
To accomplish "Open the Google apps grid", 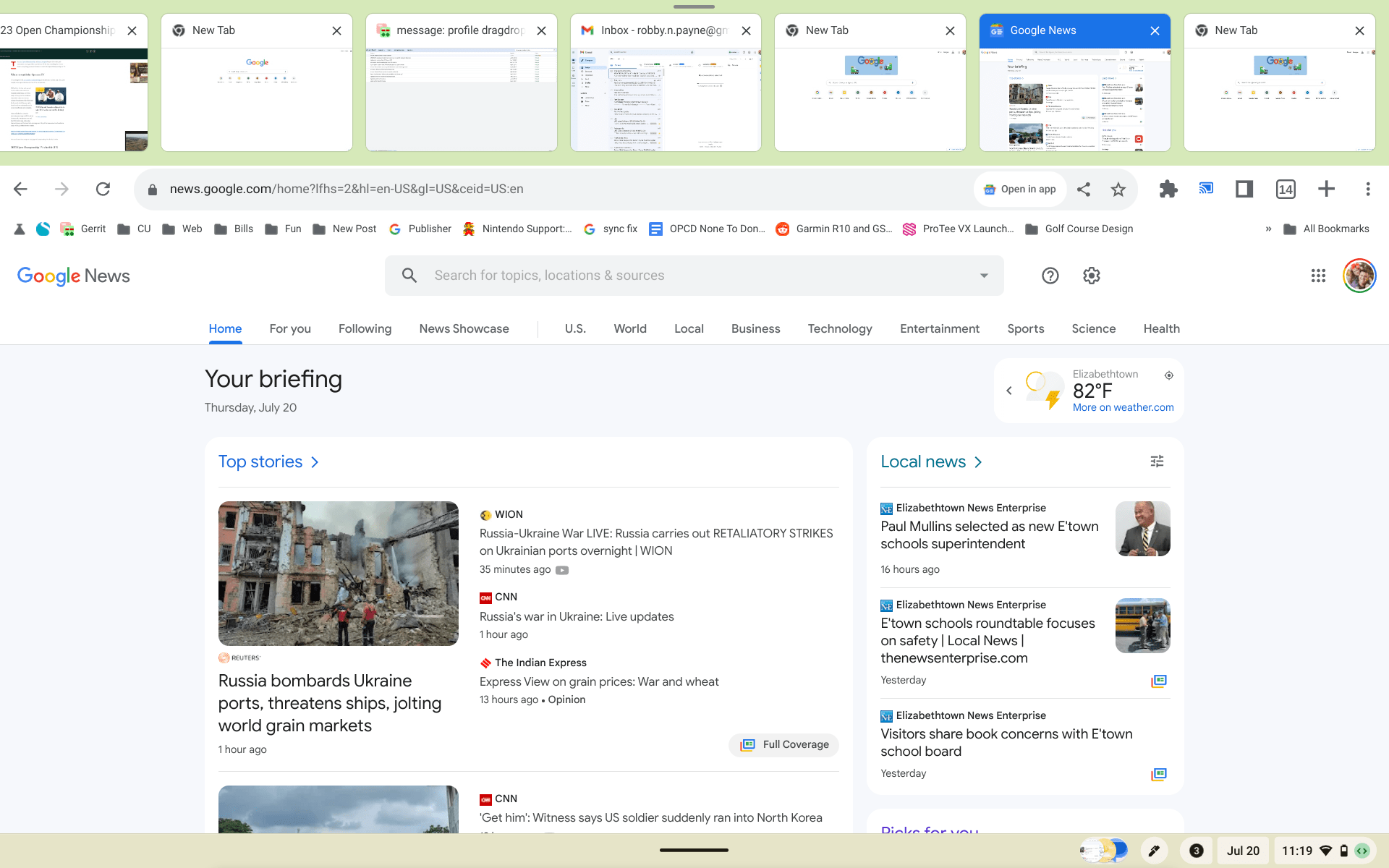I will coord(1318,276).
